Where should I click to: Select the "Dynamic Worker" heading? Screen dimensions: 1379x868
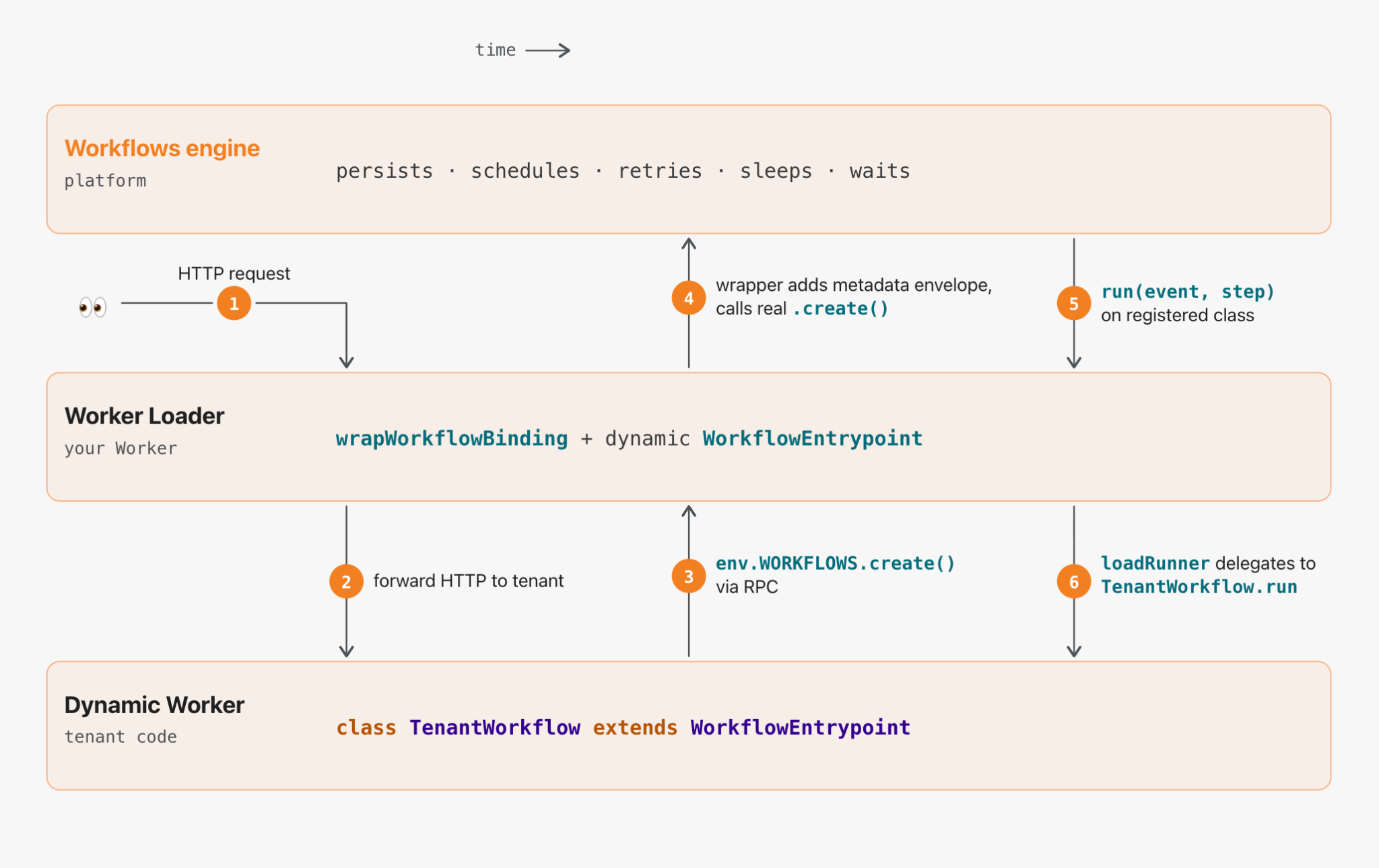pos(154,705)
